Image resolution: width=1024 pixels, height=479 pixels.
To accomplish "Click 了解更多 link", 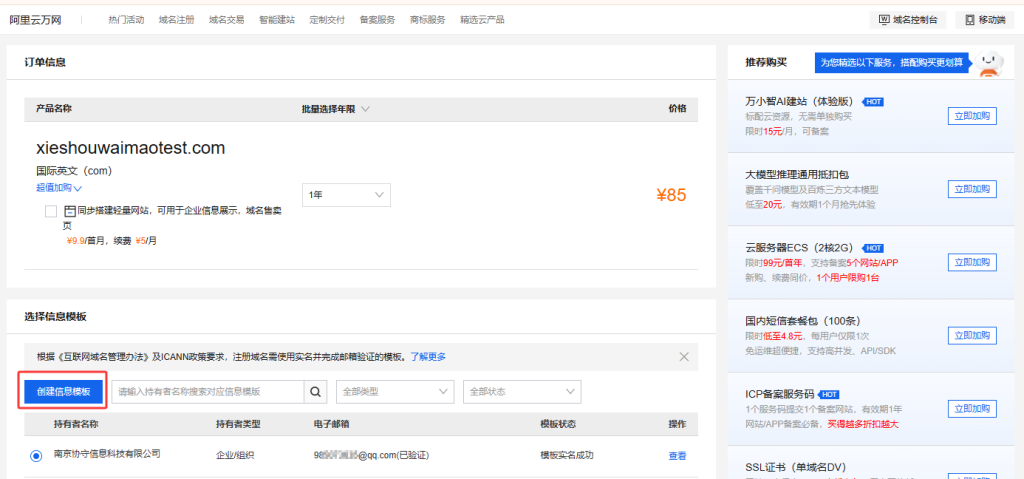I will (428, 357).
